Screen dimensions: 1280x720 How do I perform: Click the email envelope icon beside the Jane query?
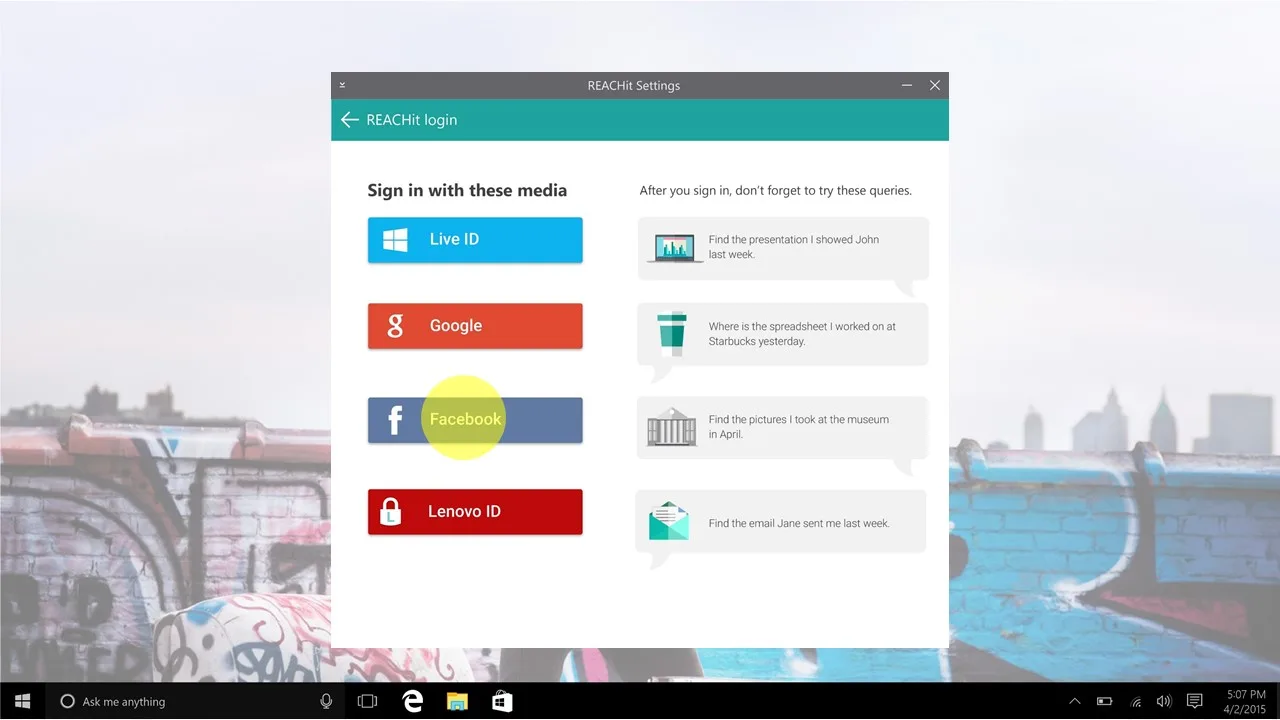pos(669,522)
